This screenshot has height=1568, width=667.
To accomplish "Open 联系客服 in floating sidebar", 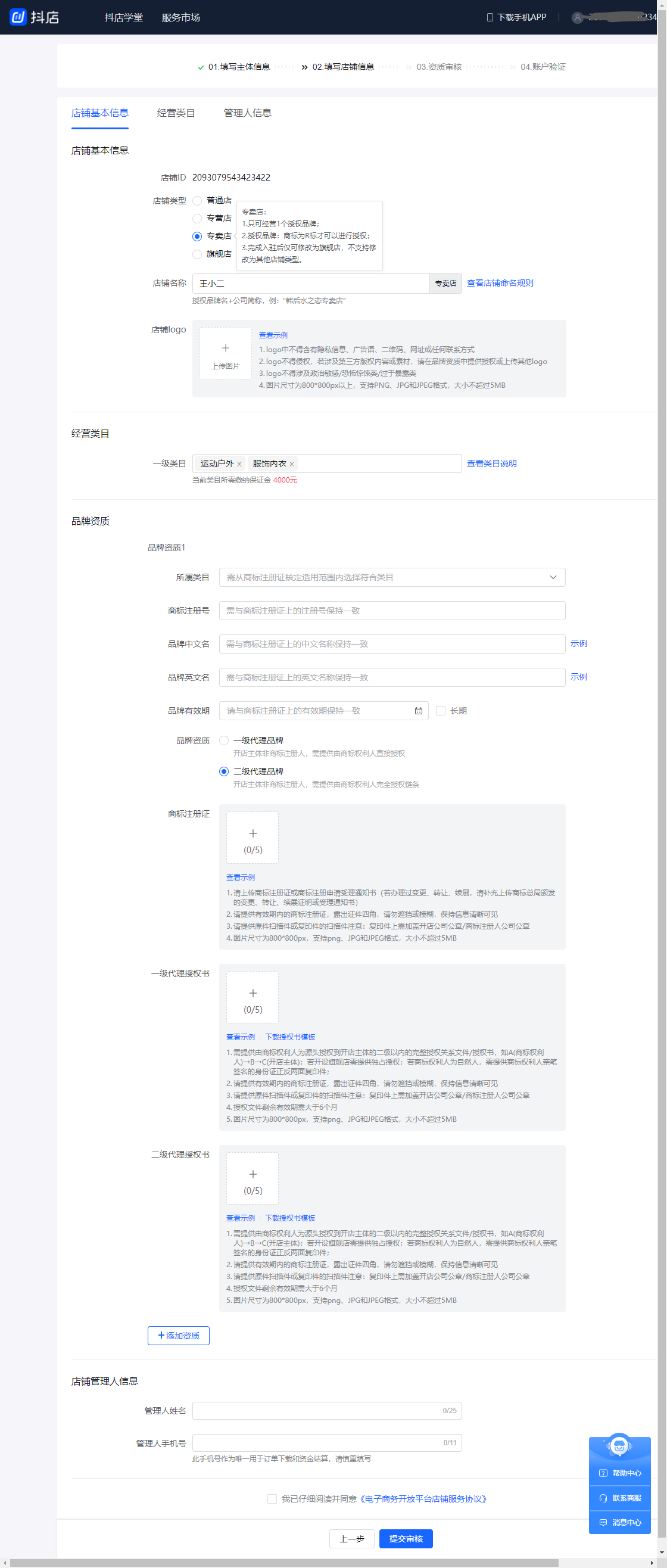I will tap(620, 1498).
